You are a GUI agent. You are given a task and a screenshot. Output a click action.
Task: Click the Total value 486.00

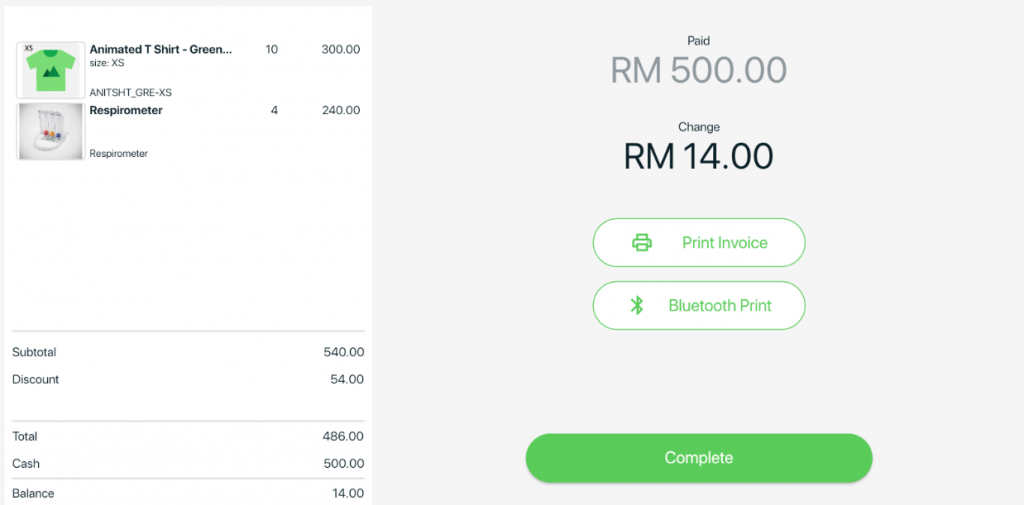344,436
